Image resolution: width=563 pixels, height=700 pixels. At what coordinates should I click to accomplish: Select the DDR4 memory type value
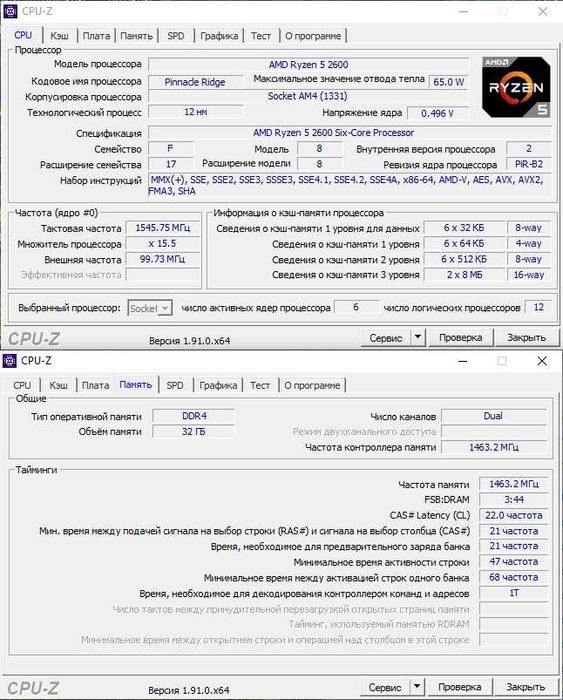[x=194, y=416]
